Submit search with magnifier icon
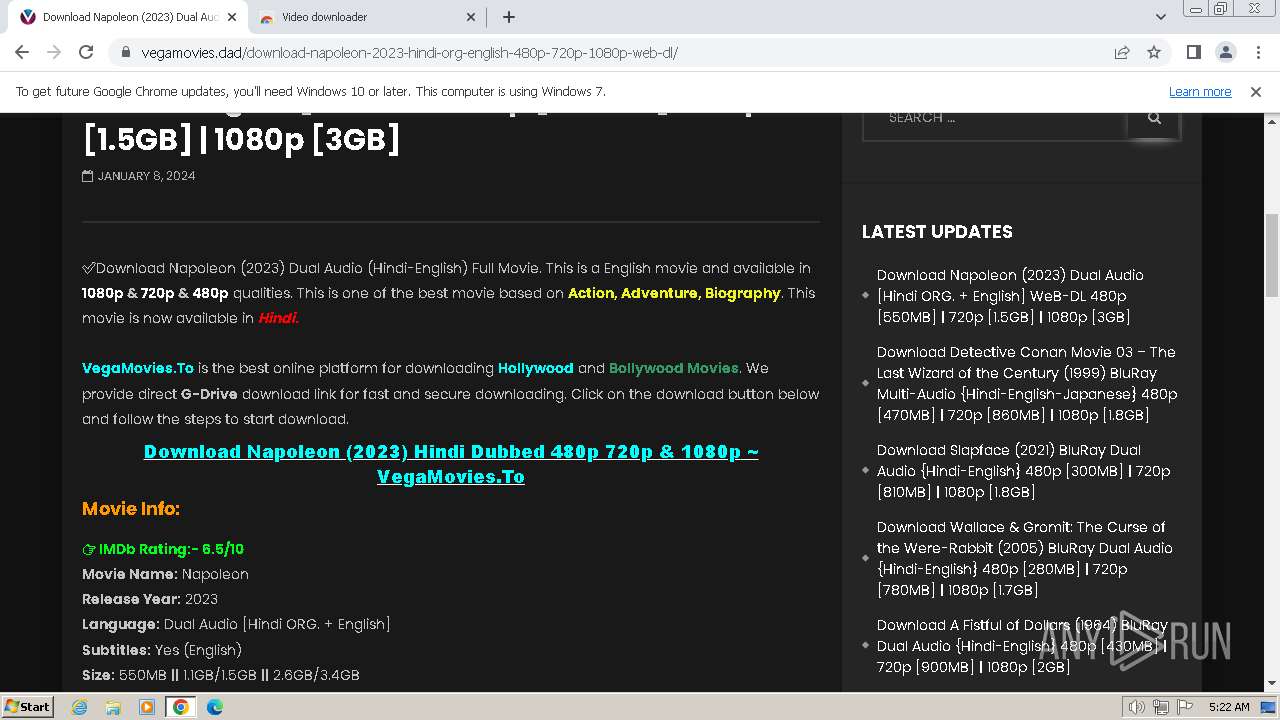 (1154, 118)
